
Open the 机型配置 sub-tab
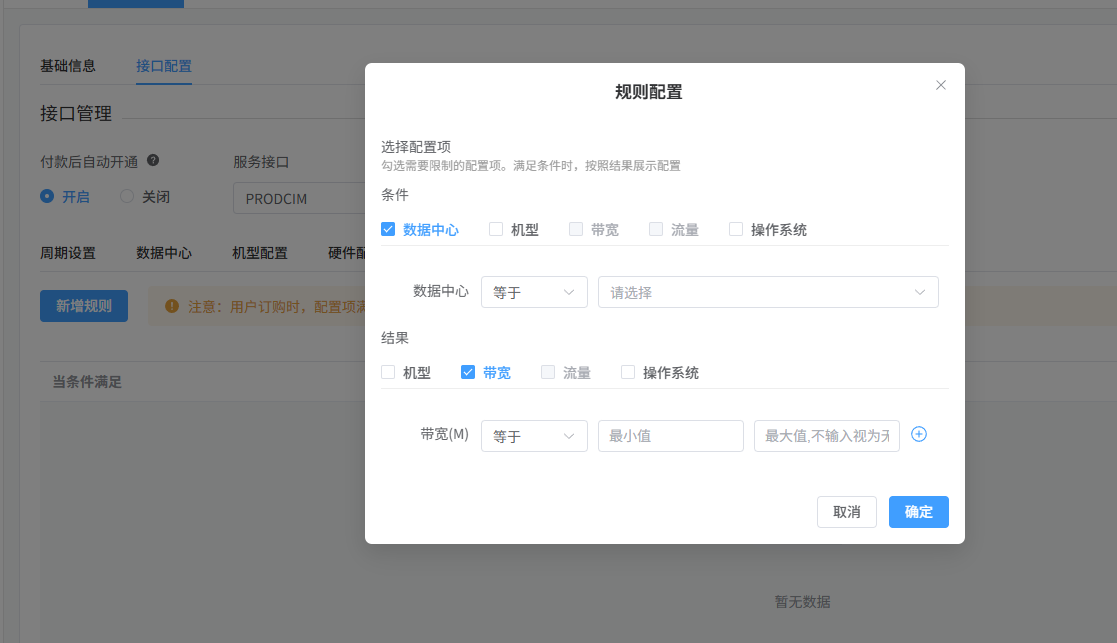tap(260, 253)
